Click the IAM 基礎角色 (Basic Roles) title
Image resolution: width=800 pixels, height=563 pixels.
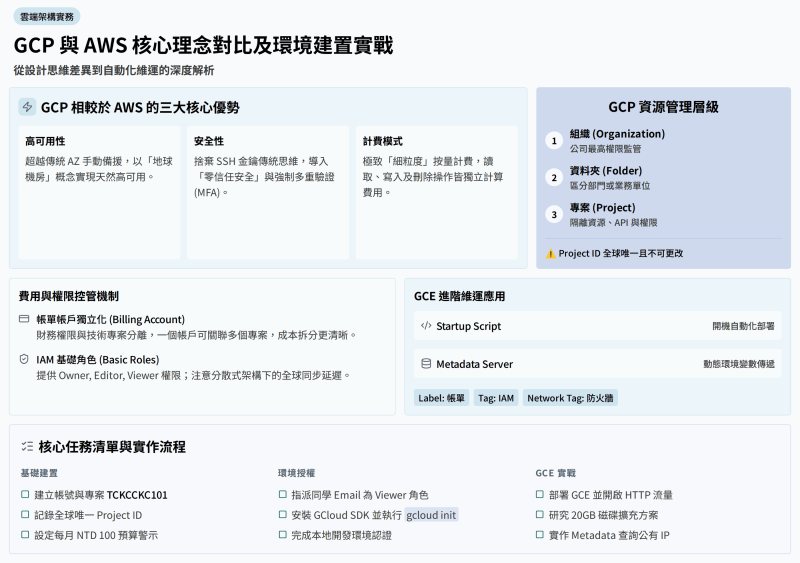98,360
